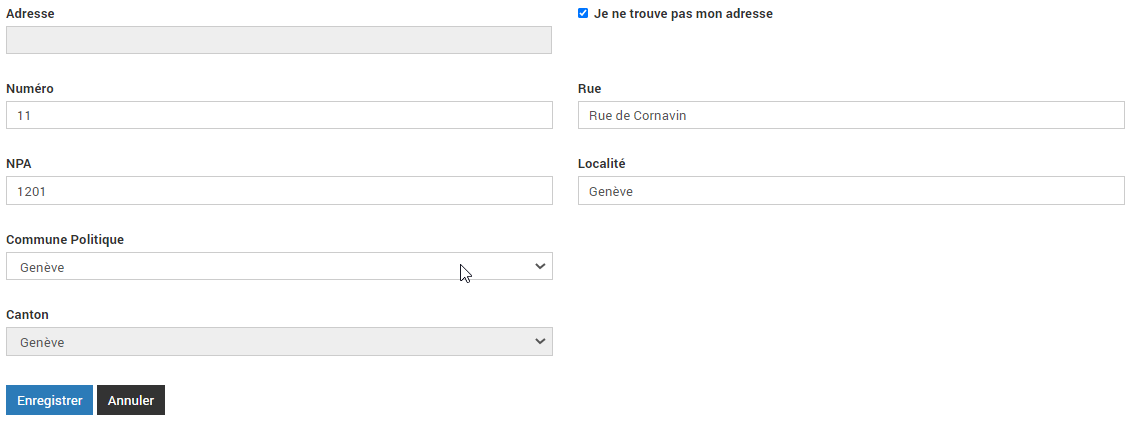
Task: Click the 'Je ne trouve pas mon adresse' label text
Action: (x=683, y=14)
